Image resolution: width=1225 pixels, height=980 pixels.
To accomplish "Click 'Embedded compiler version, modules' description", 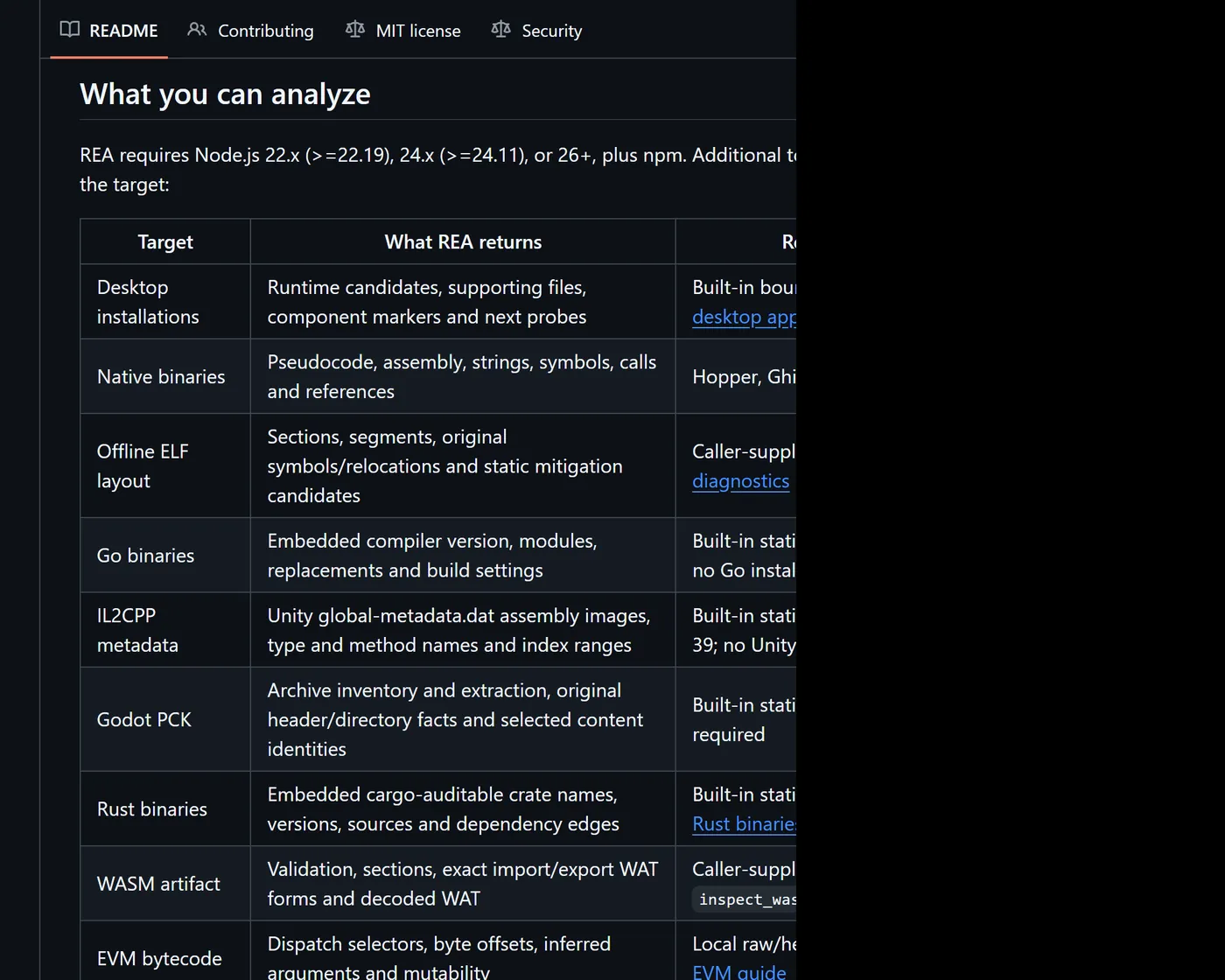I will tap(463, 556).
